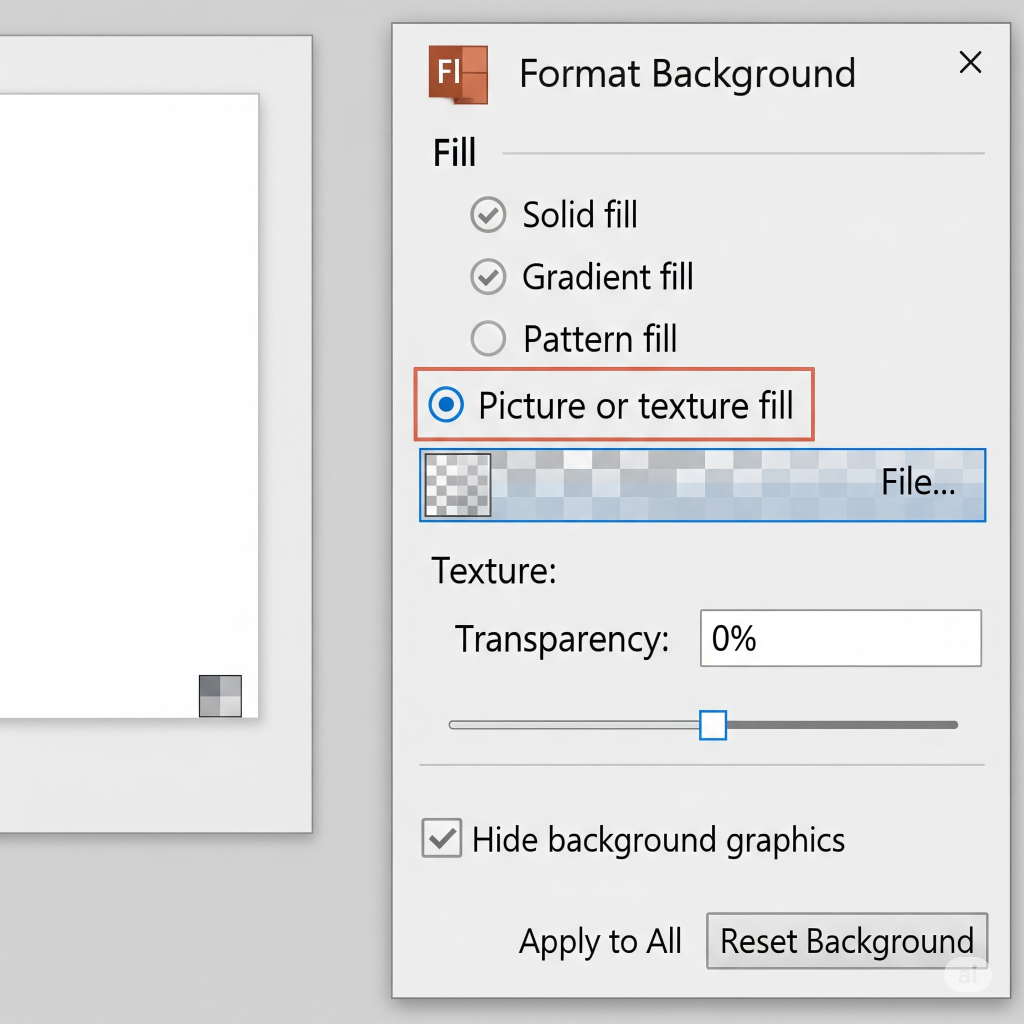Click the Texture: label

493,571
